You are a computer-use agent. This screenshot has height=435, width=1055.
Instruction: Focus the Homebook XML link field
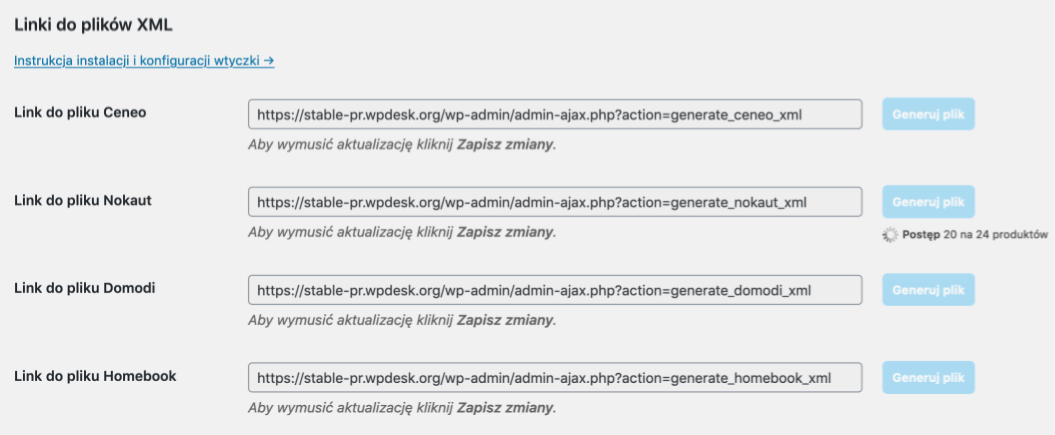pyautogui.click(x=555, y=377)
